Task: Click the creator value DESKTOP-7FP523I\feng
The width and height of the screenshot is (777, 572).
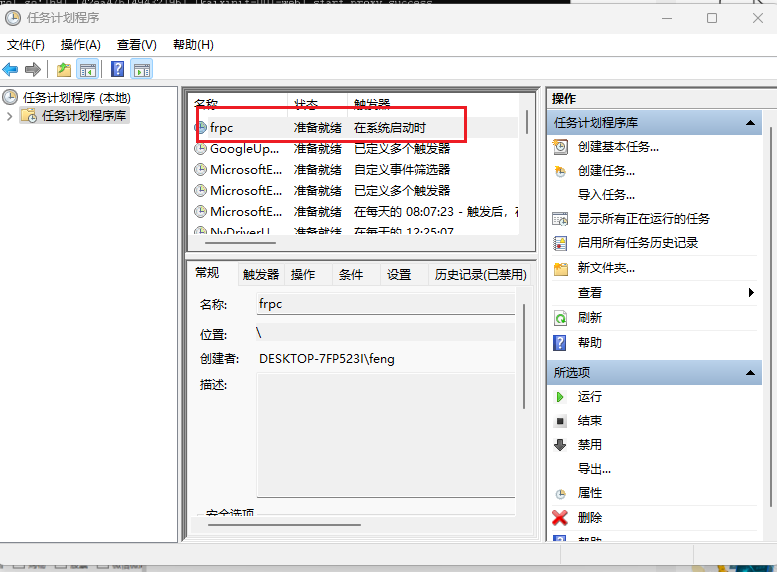Action: click(327, 359)
